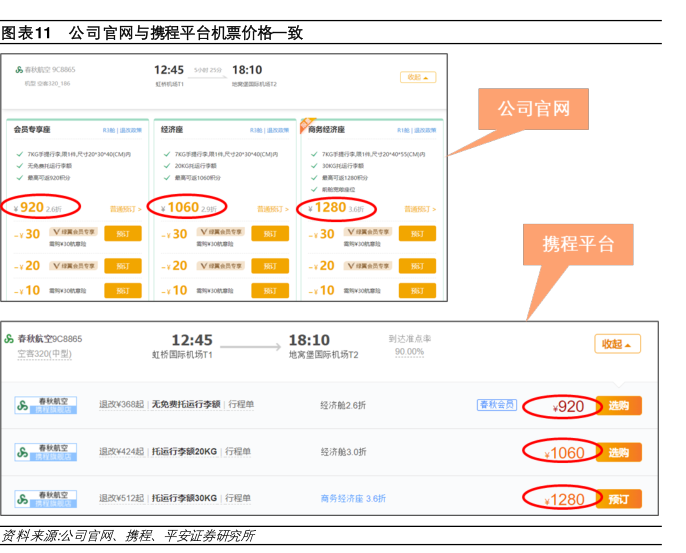Click Spring Airlines logo in Ctrip flight header
Screen dimensions: 686x553
(9, 339)
